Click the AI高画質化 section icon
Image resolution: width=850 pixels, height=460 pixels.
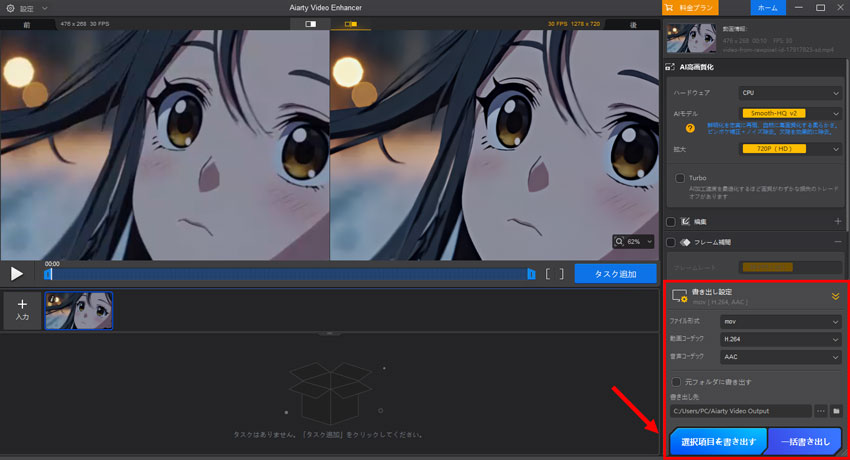click(670, 67)
